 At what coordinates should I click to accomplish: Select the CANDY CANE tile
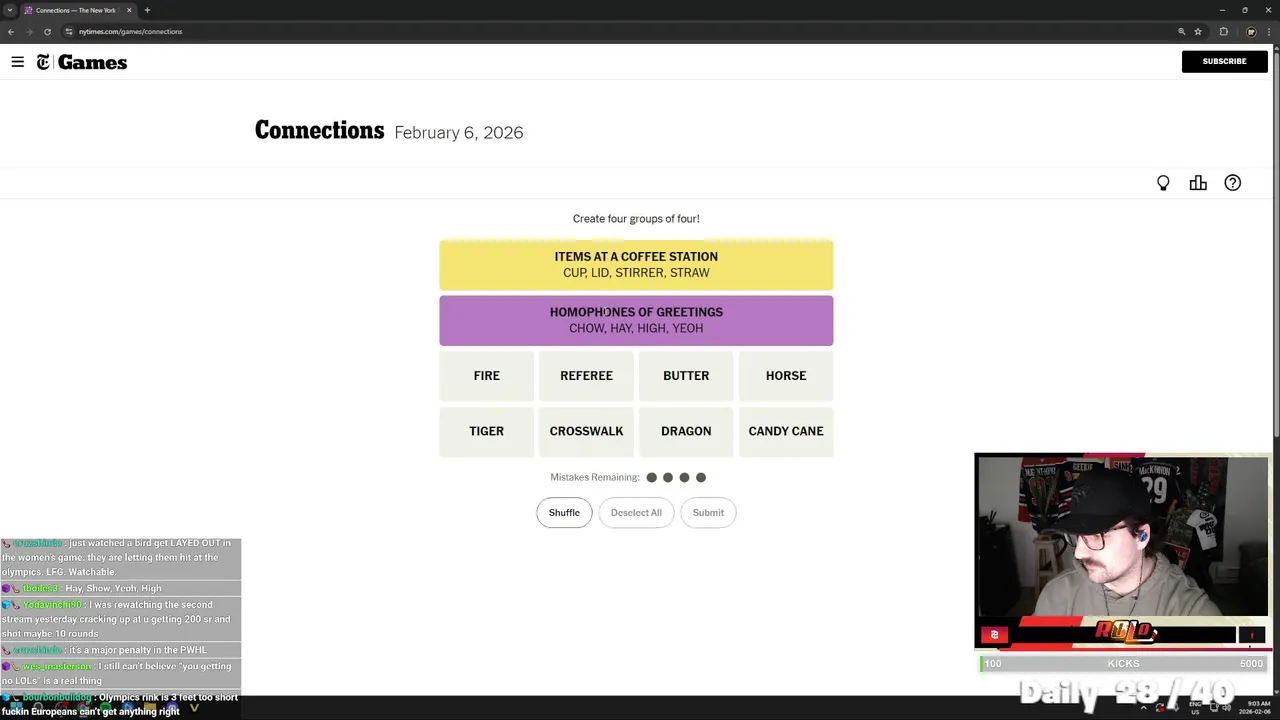click(786, 431)
